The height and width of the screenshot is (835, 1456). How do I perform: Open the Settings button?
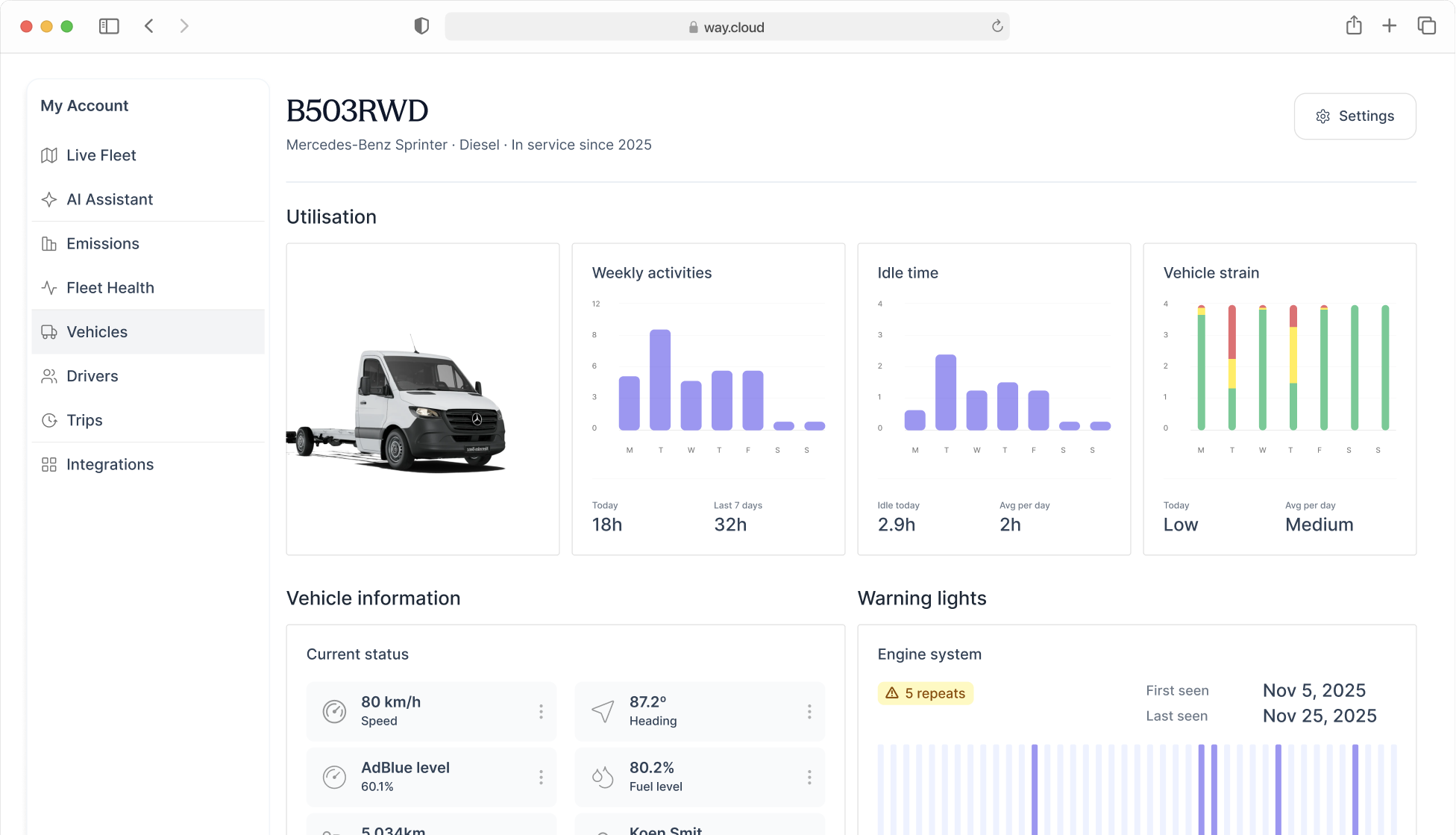point(1355,116)
